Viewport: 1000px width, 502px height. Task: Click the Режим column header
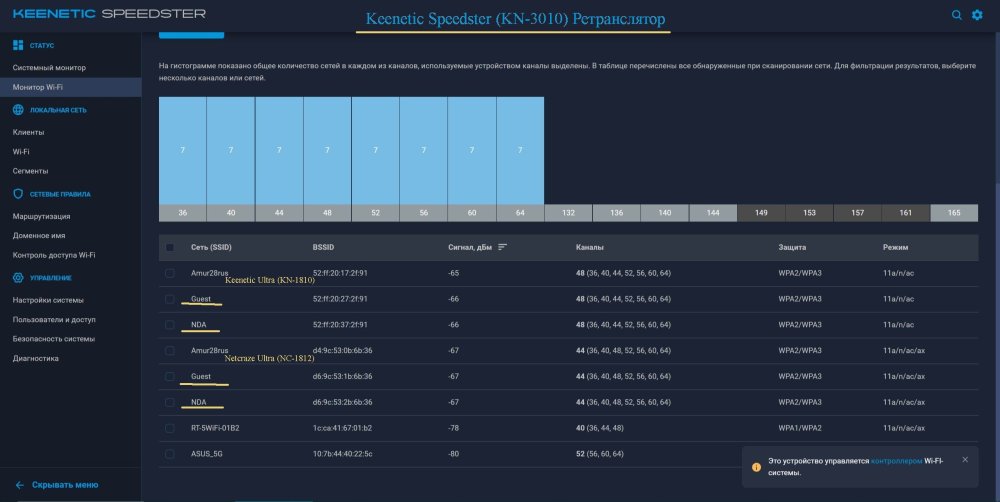point(895,247)
